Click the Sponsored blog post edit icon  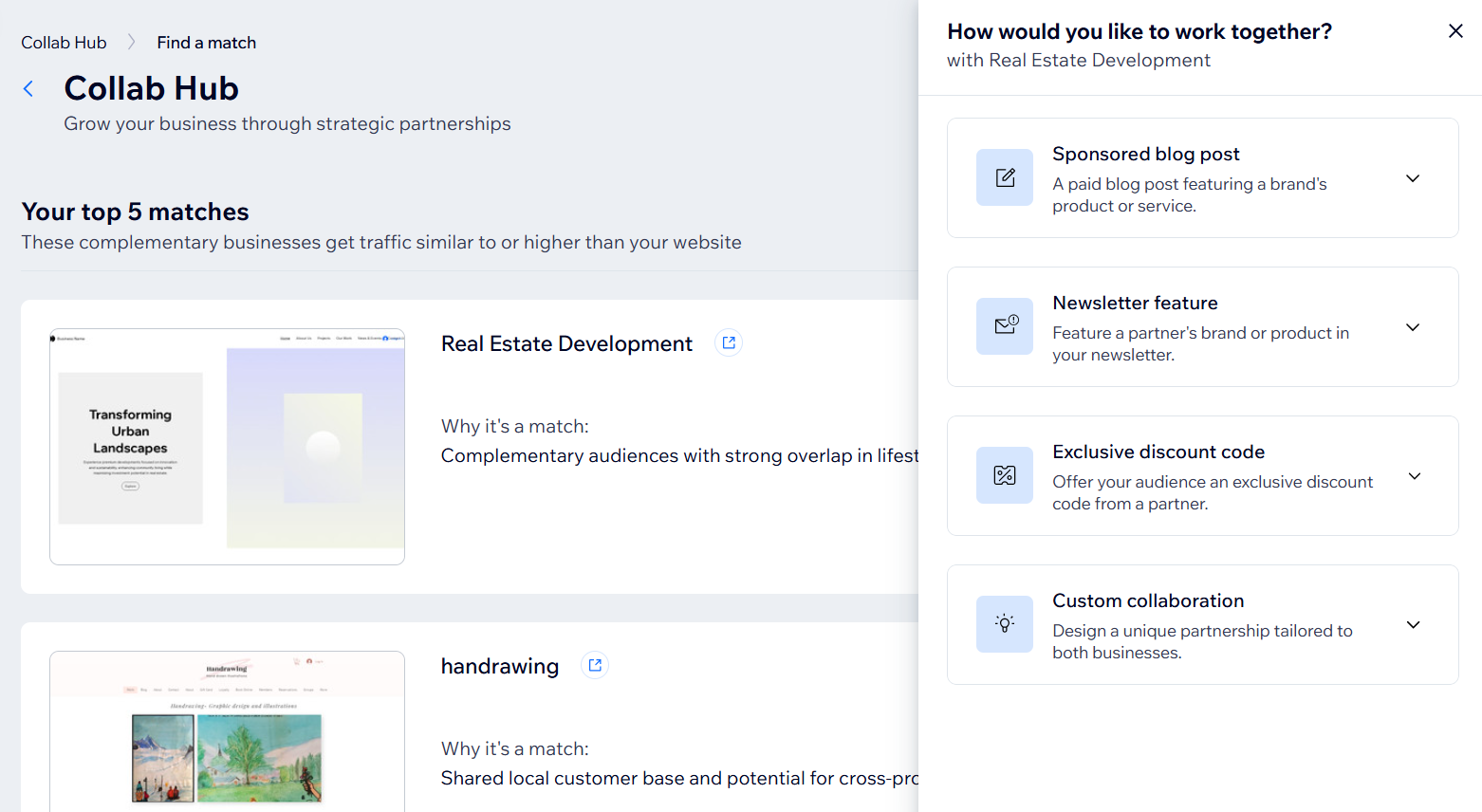(x=1005, y=177)
